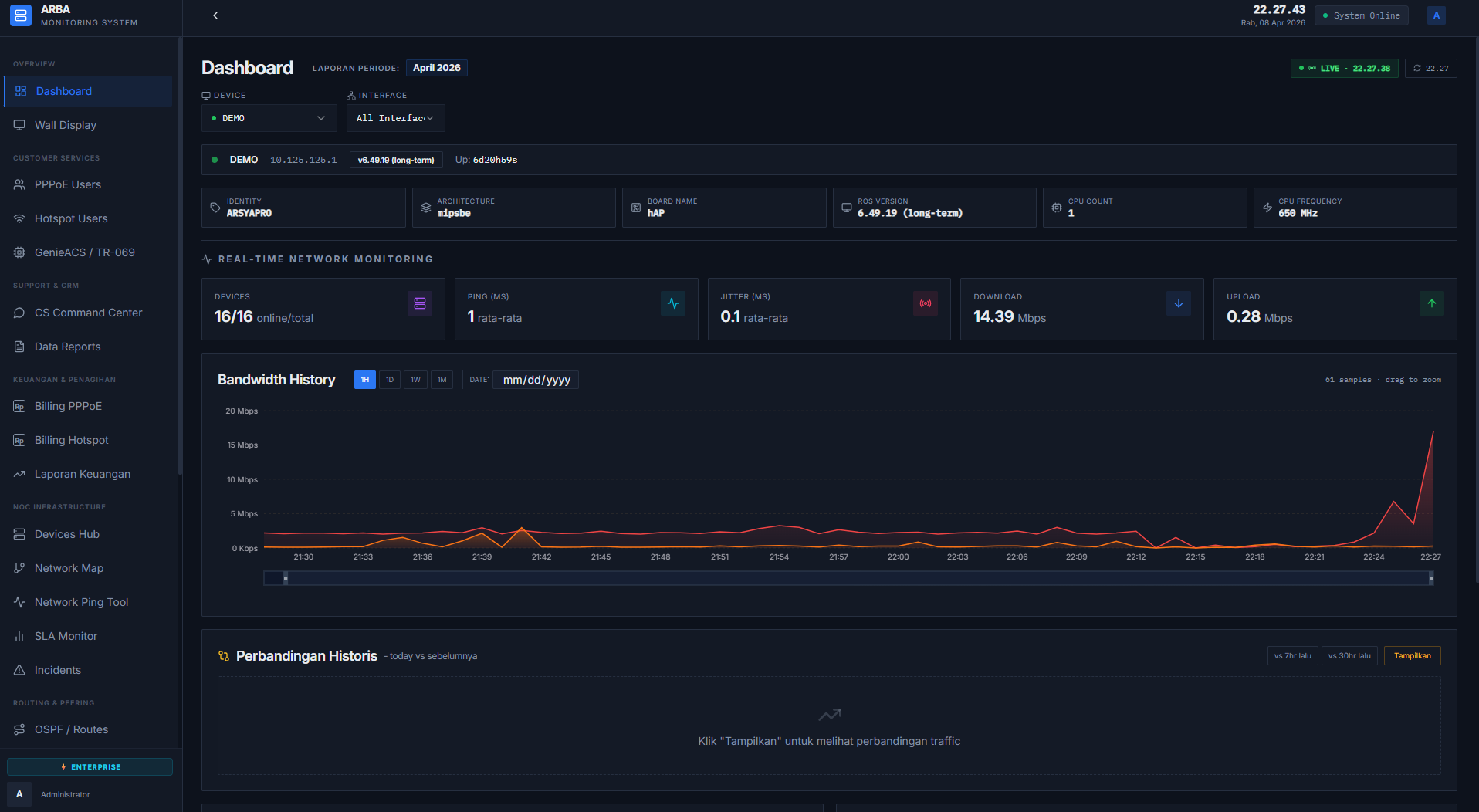Choose vs 30hr lalu comparison
This screenshot has width=1479, height=812.
pos(1349,656)
